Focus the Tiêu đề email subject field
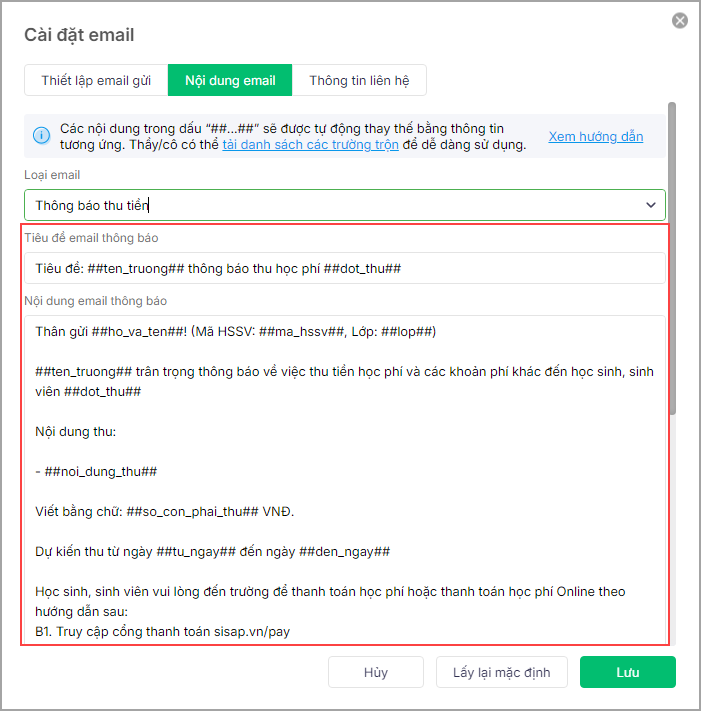Image resolution: width=701 pixels, height=711 pixels. pos(345,269)
